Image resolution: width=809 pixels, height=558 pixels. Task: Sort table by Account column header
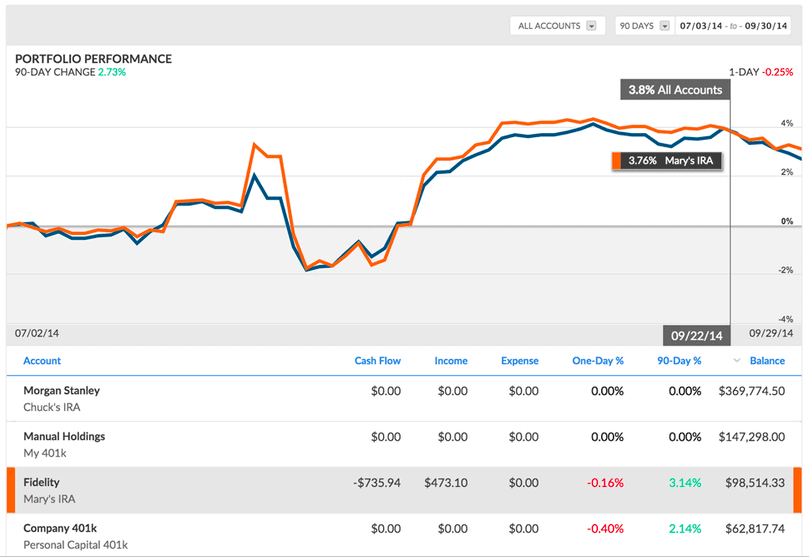point(42,361)
